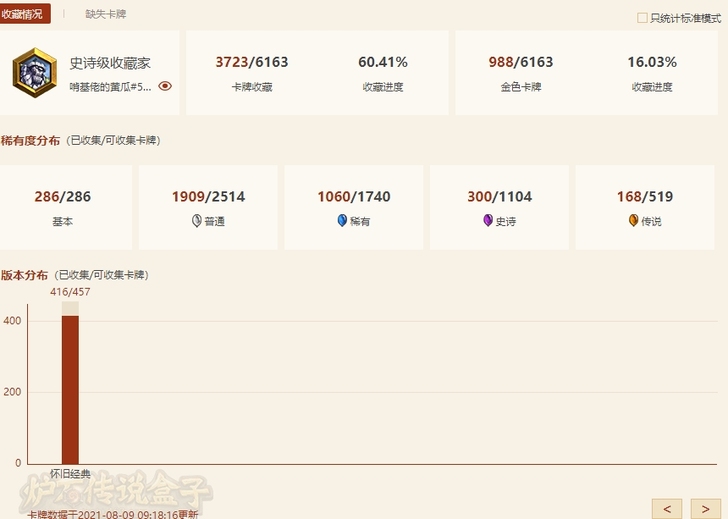Switch to the 收藏情况 tab
This screenshot has width=728, height=519.
pyautogui.click(x=23, y=14)
